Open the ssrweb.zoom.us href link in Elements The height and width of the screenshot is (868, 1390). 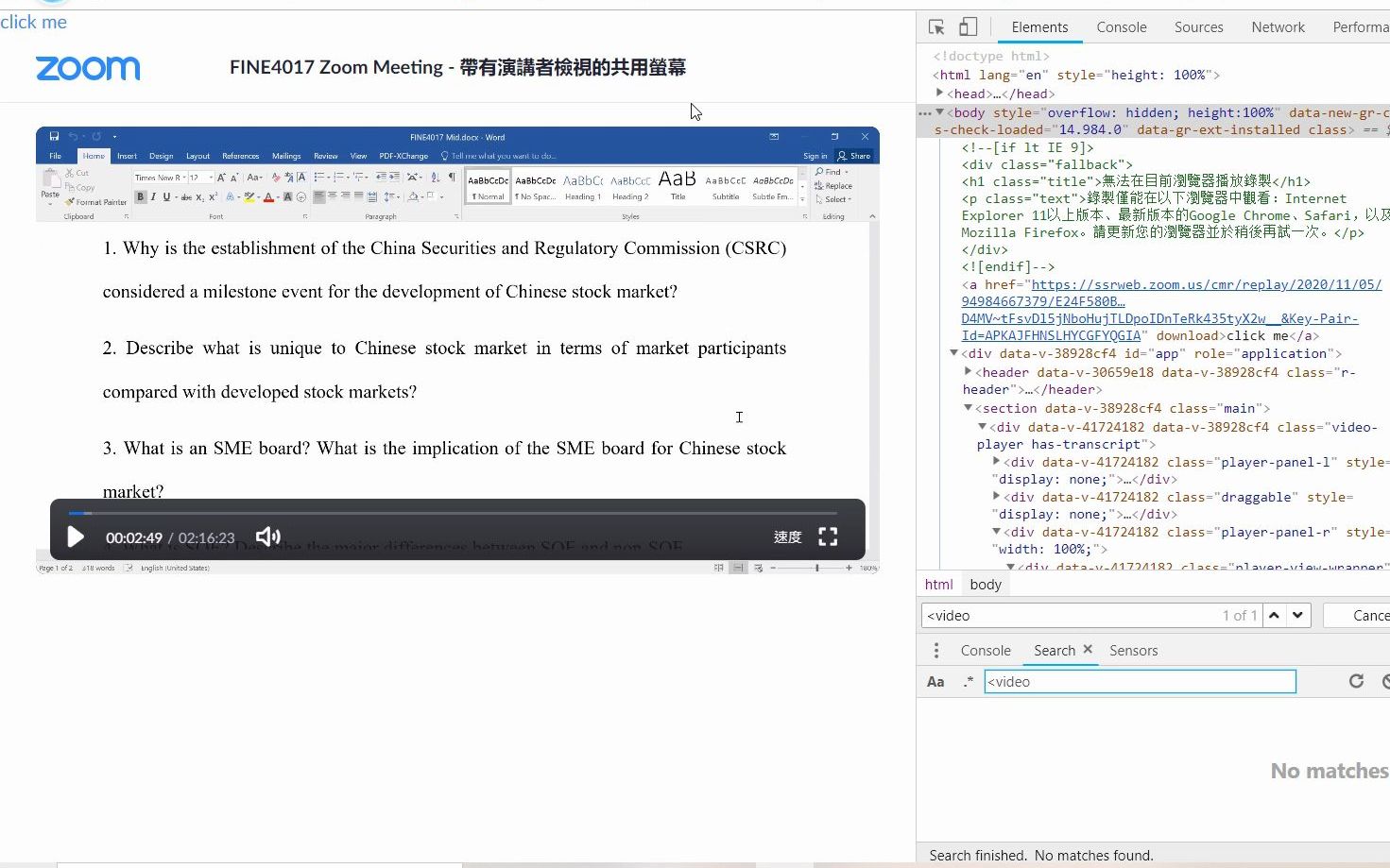1172,310
